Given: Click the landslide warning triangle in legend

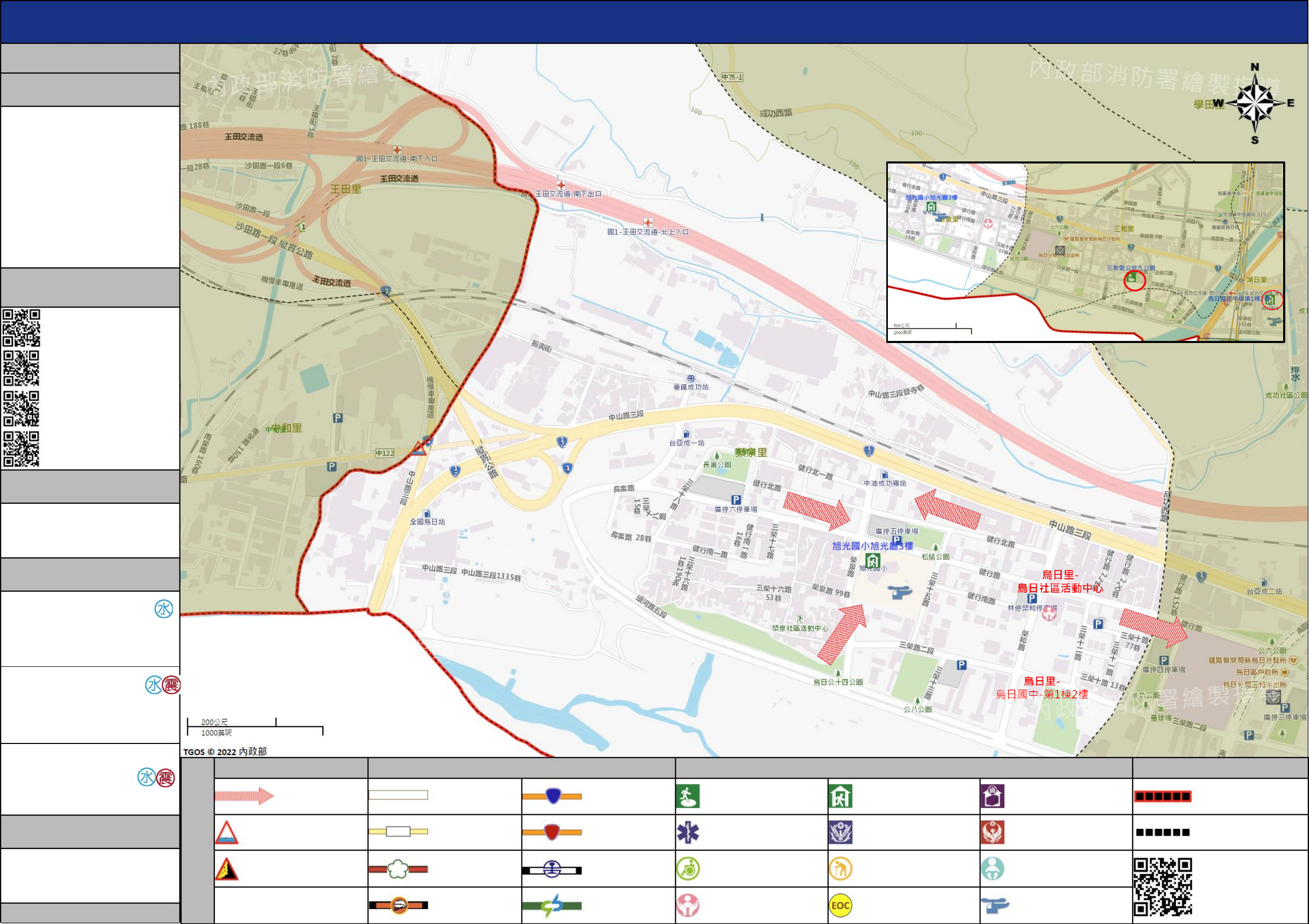Looking at the screenshot, I should pyautogui.click(x=226, y=869).
